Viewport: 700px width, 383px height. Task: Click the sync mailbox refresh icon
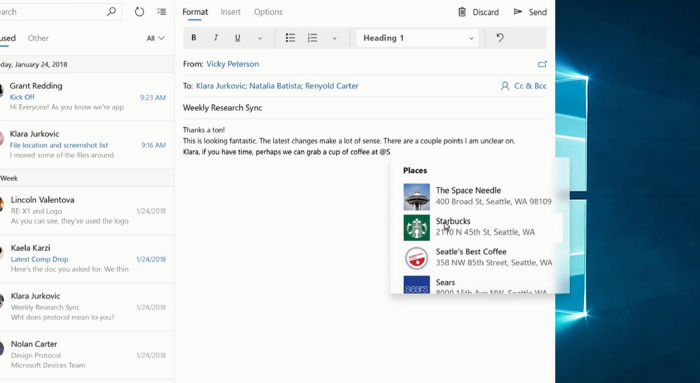tap(139, 12)
